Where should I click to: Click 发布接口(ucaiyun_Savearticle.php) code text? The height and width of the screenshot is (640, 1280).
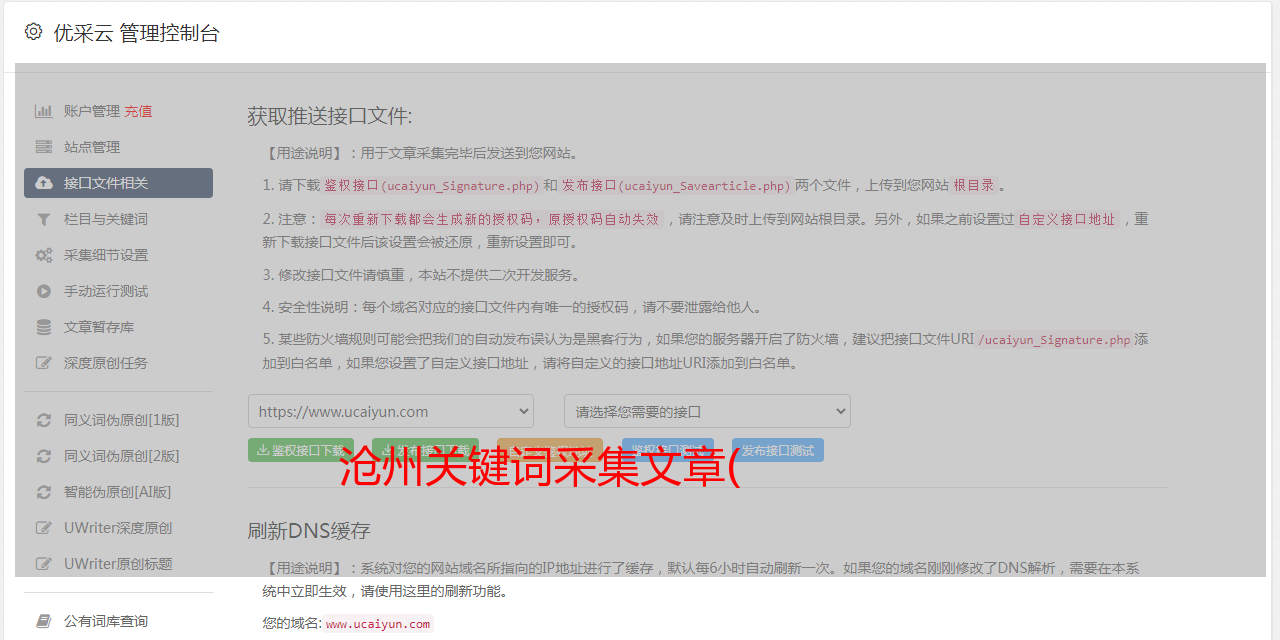(676, 185)
